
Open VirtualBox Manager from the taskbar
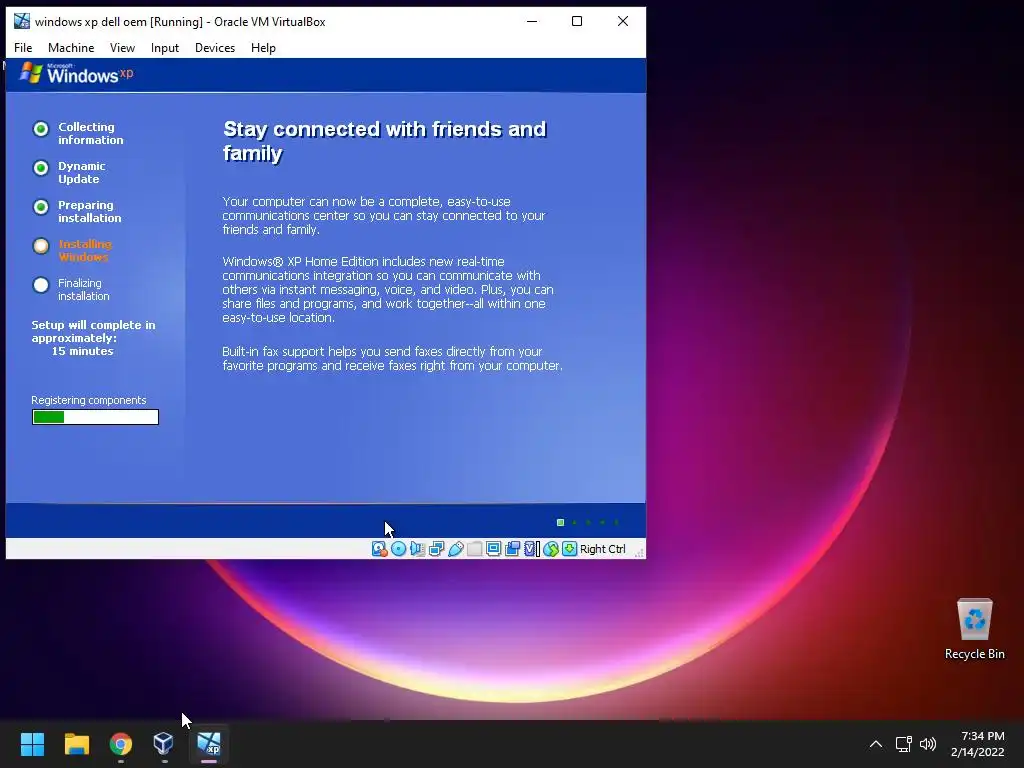pyautogui.click(x=164, y=744)
